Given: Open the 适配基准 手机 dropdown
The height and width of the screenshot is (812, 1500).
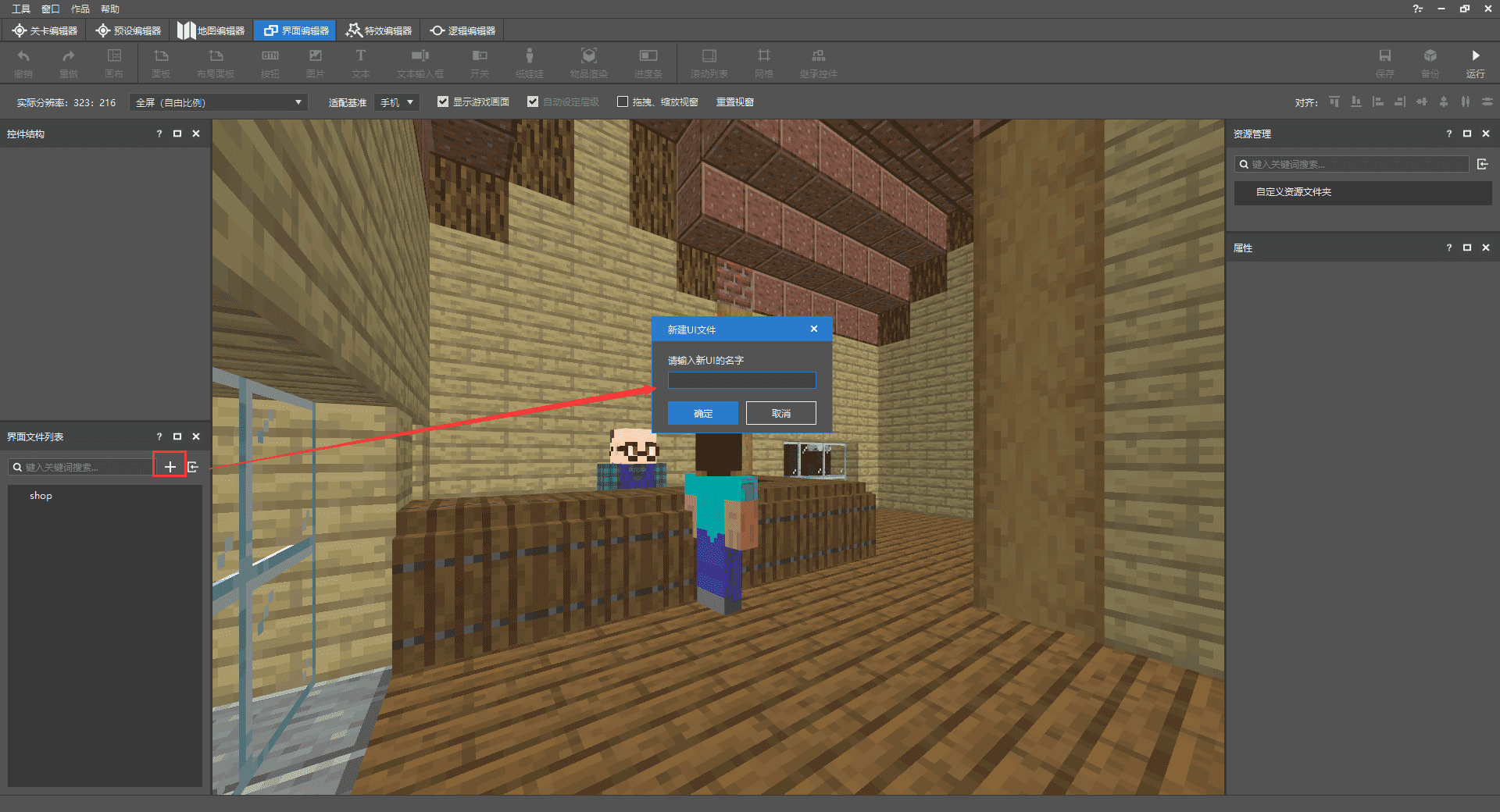Looking at the screenshot, I should (397, 102).
